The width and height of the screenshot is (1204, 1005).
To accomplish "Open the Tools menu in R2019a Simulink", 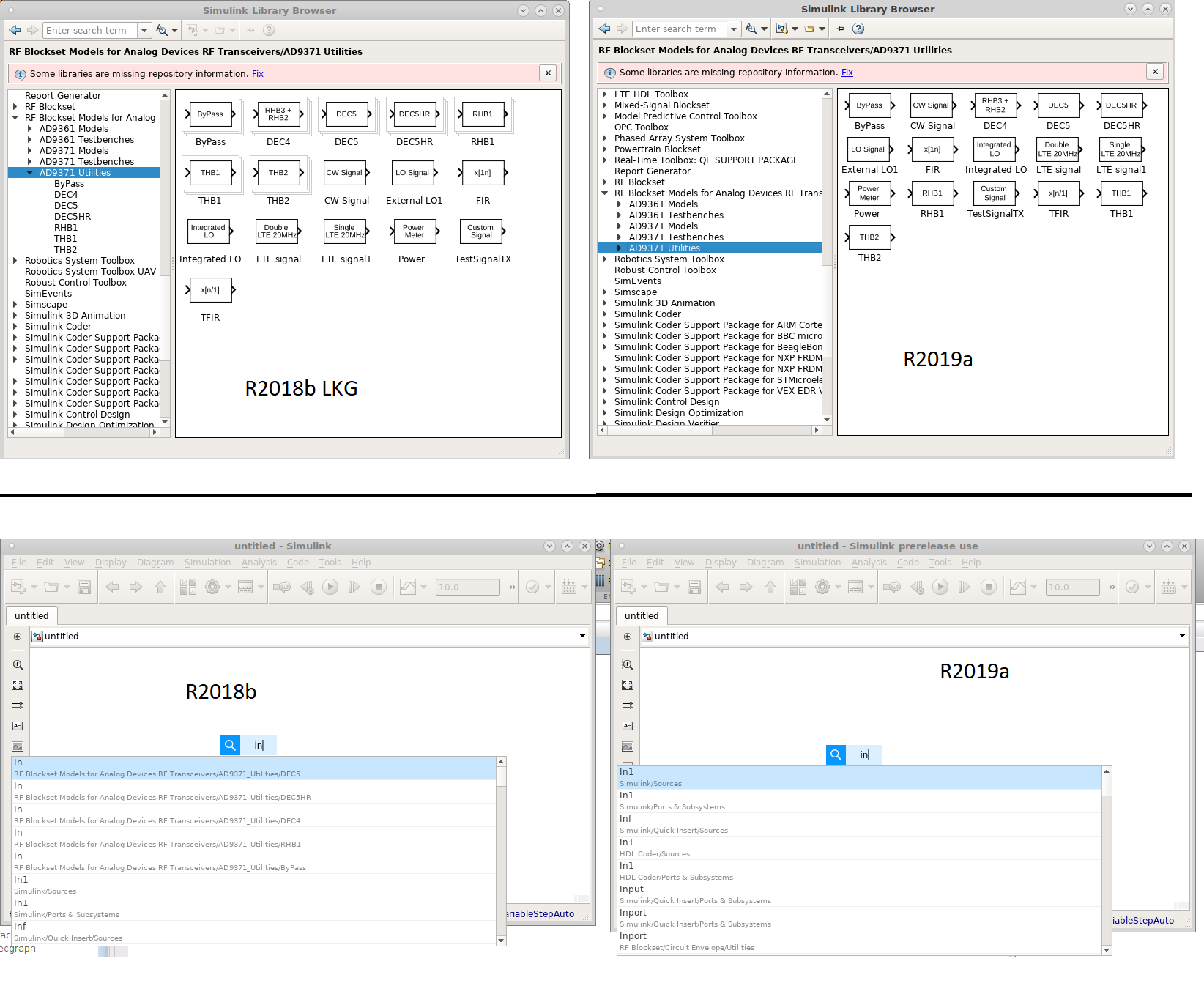I will [940, 563].
